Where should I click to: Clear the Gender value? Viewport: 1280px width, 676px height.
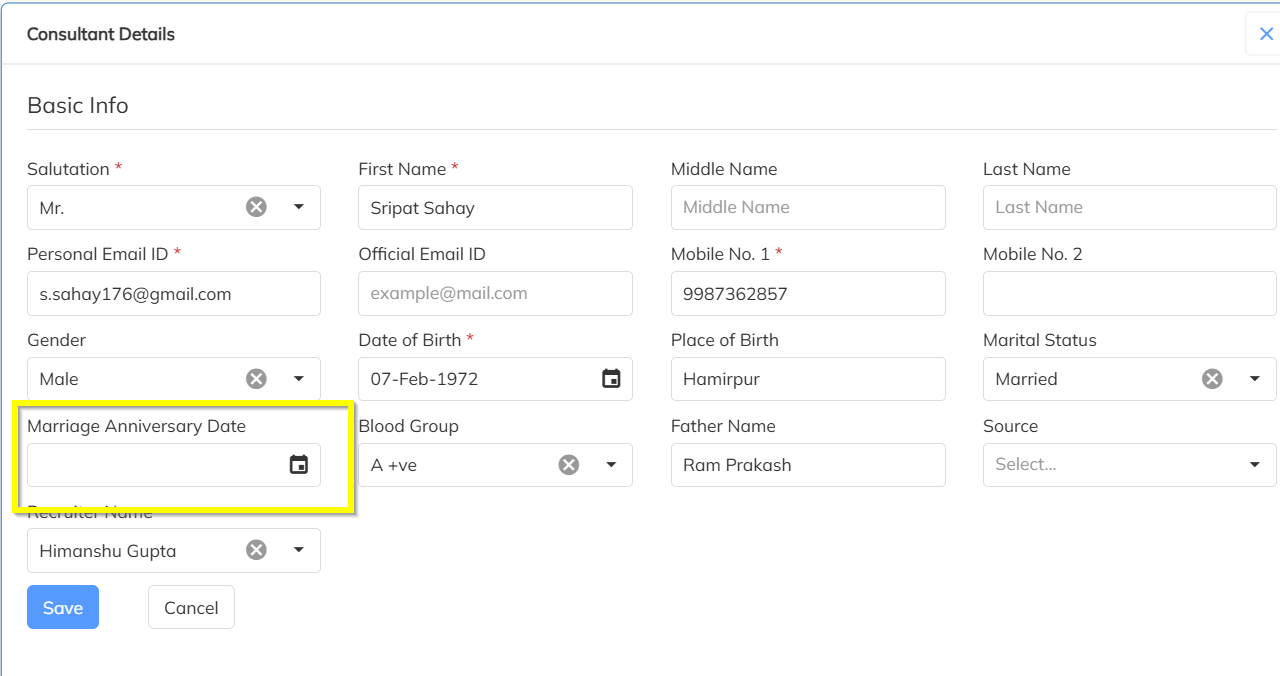(x=257, y=379)
